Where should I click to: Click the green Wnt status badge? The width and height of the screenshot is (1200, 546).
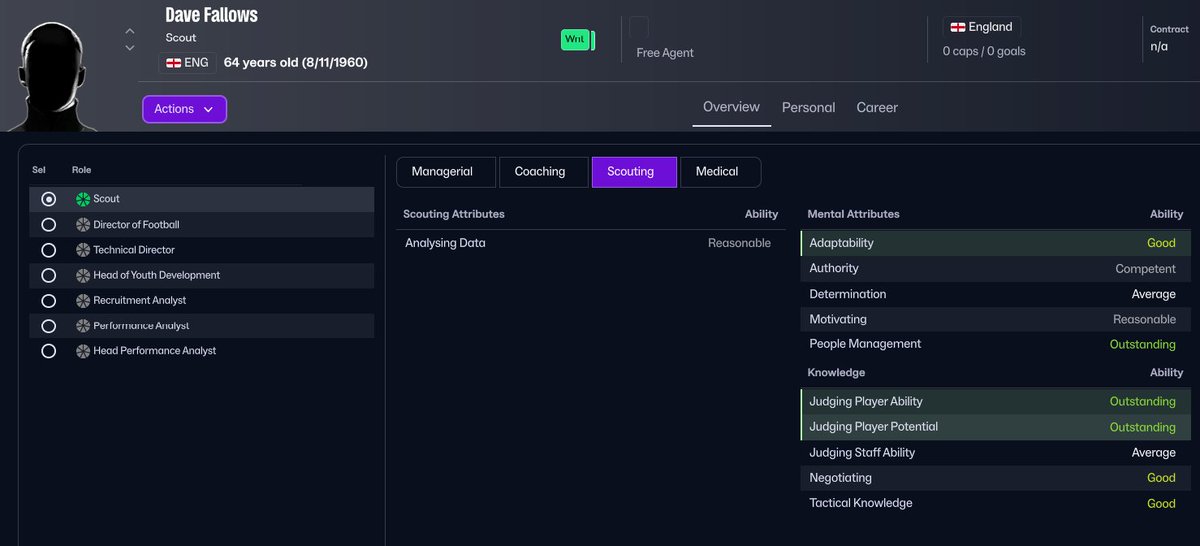(577, 40)
